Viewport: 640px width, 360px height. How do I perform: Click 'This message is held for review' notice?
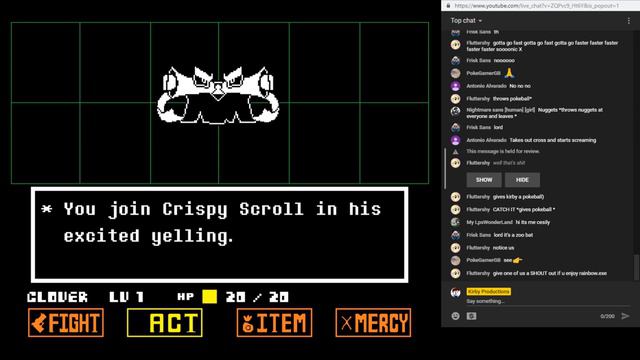click(x=503, y=151)
